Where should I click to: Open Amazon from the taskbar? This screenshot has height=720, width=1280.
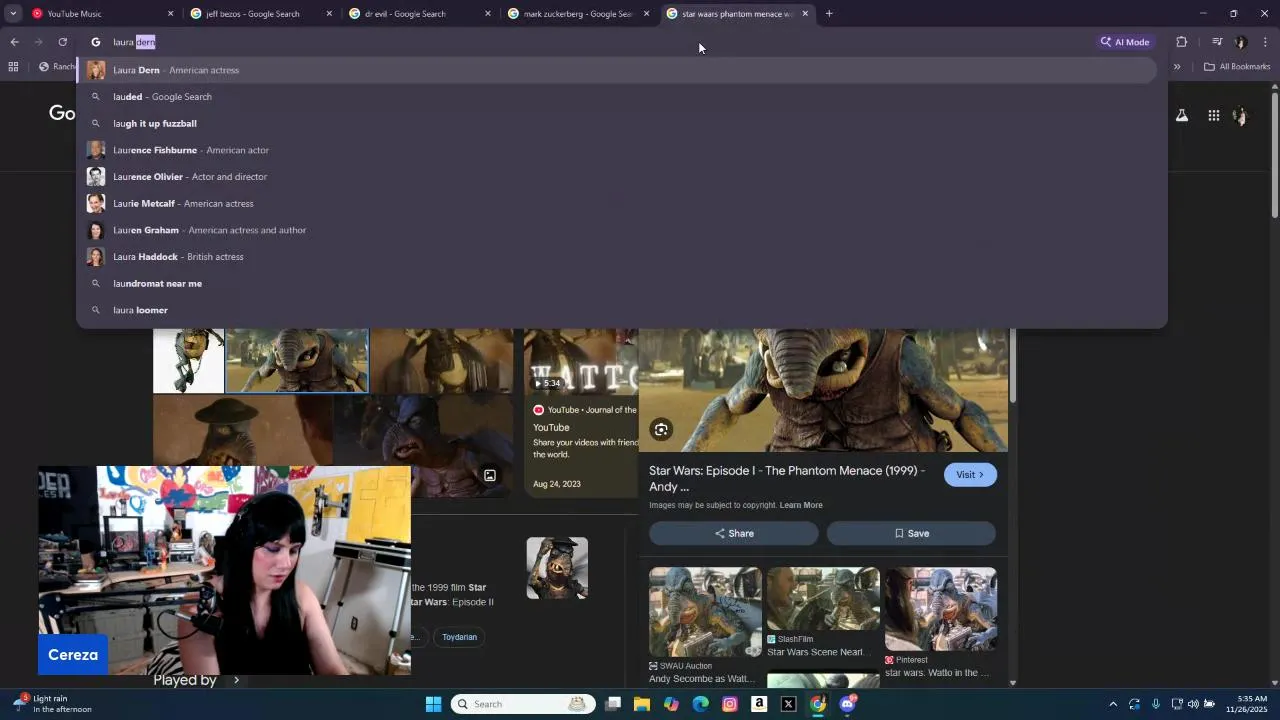pos(759,704)
